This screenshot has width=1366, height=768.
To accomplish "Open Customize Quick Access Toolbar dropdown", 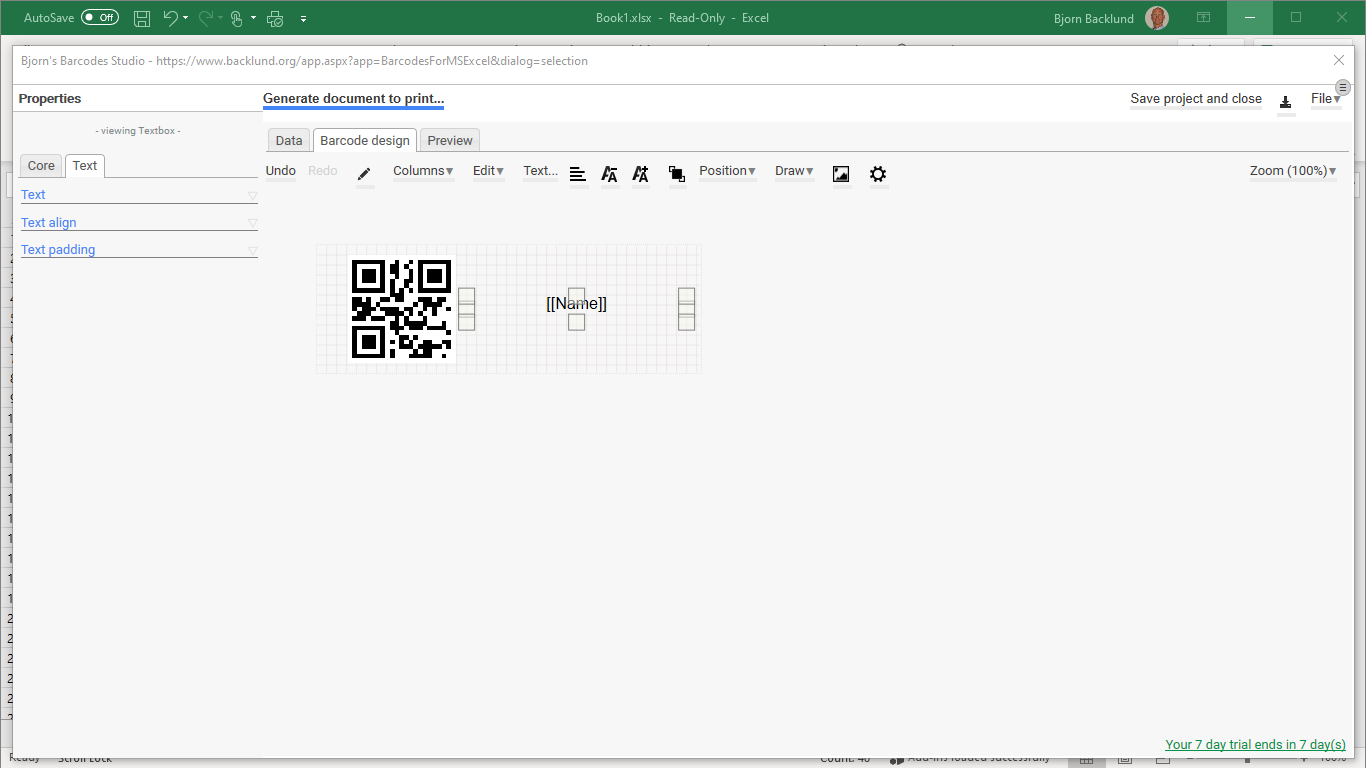I will 303,18.
